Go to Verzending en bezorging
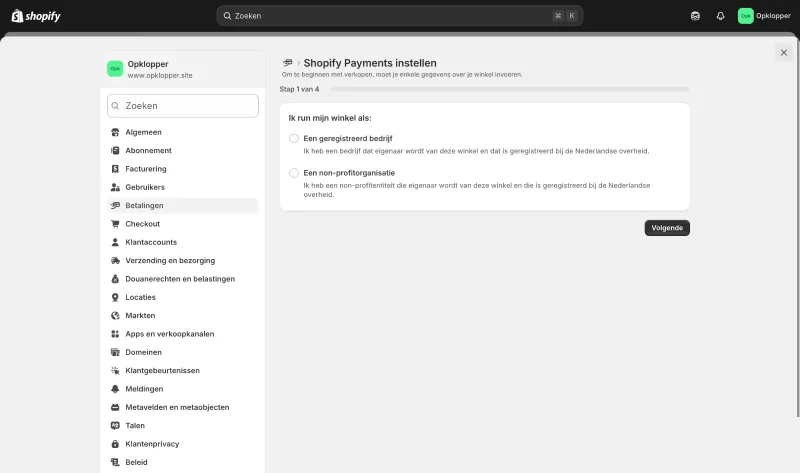The height and width of the screenshot is (473, 800). pyautogui.click(x=183, y=261)
